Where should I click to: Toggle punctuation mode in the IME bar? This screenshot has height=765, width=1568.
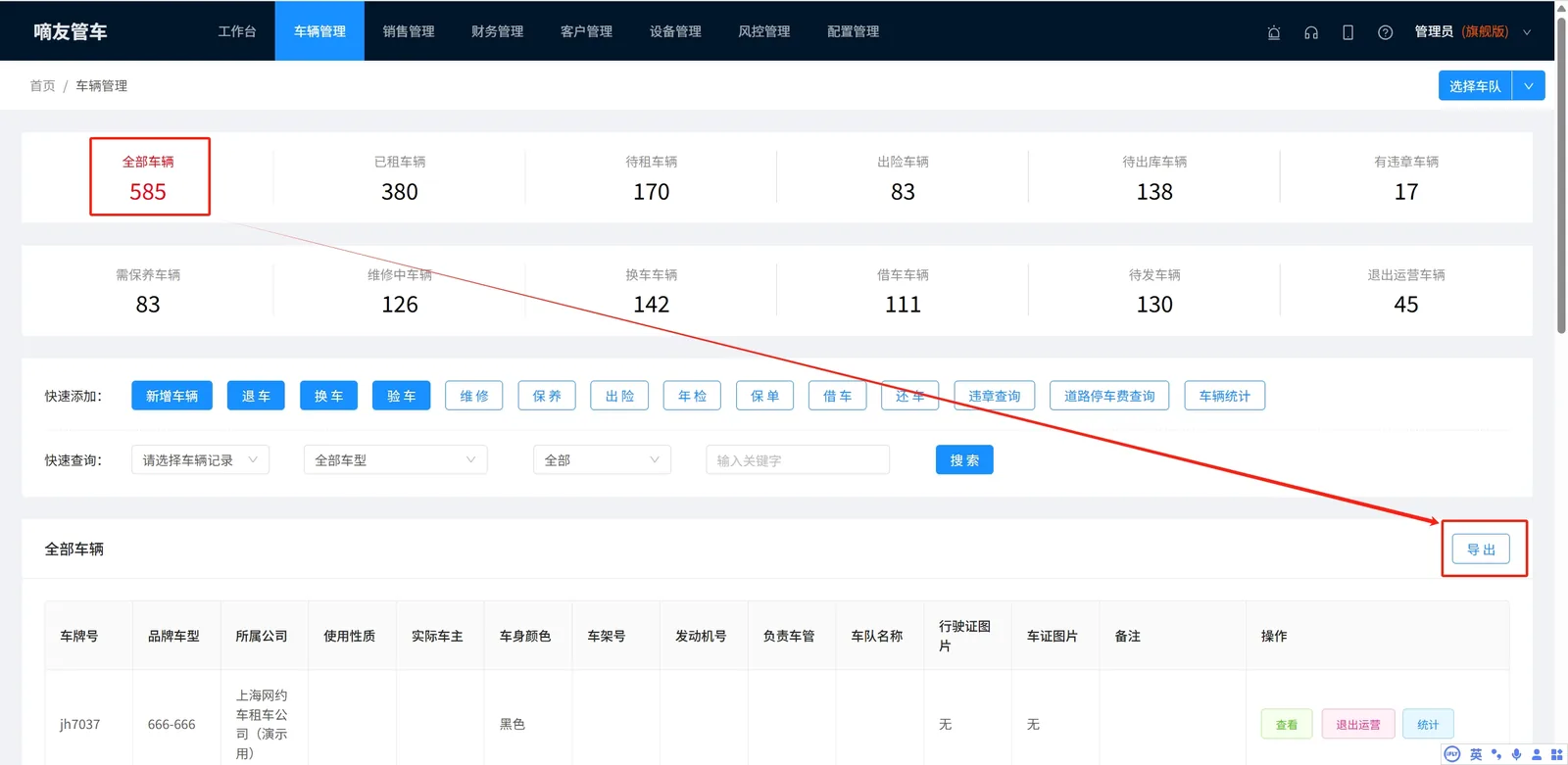(1496, 754)
